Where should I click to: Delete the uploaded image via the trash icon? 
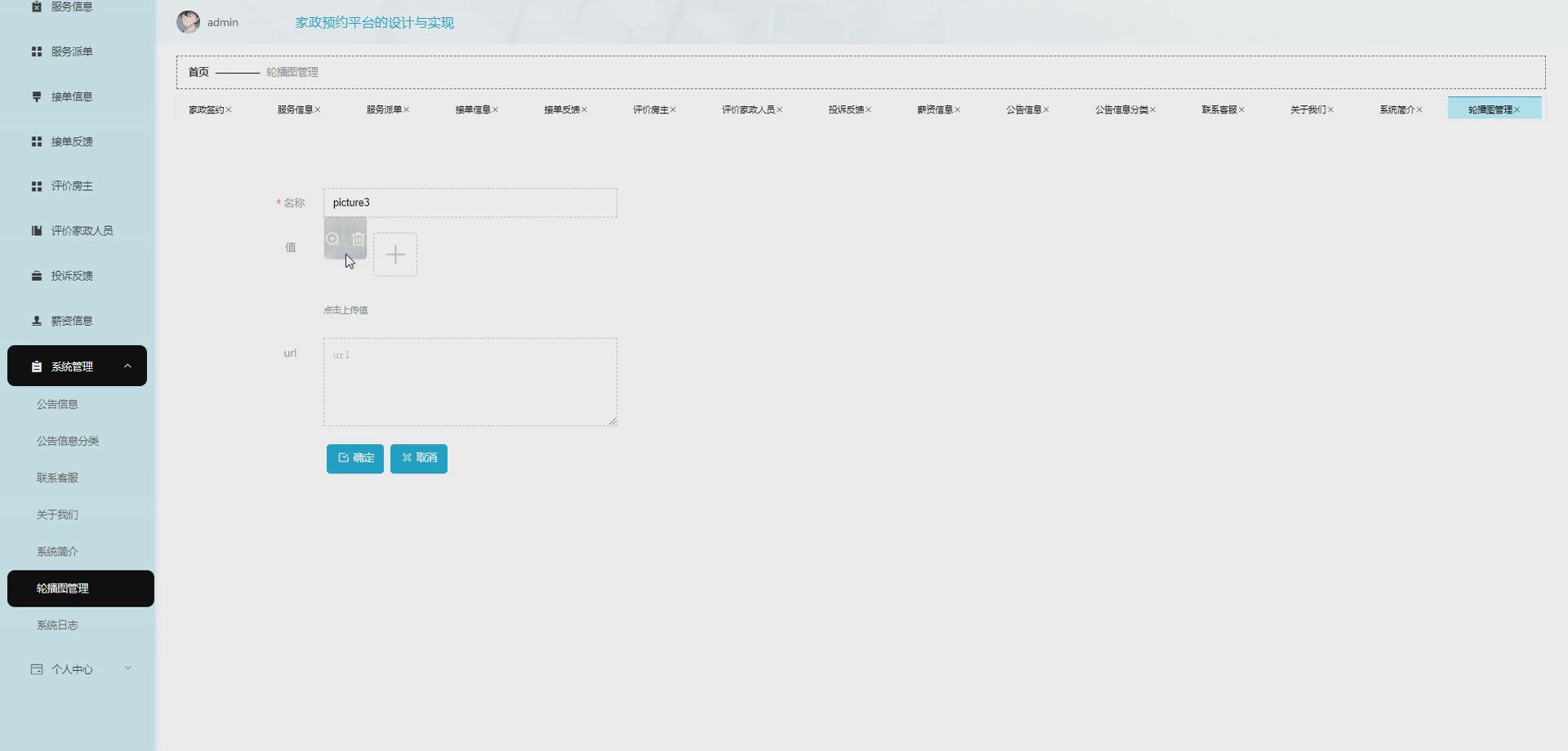tap(359, 239)
